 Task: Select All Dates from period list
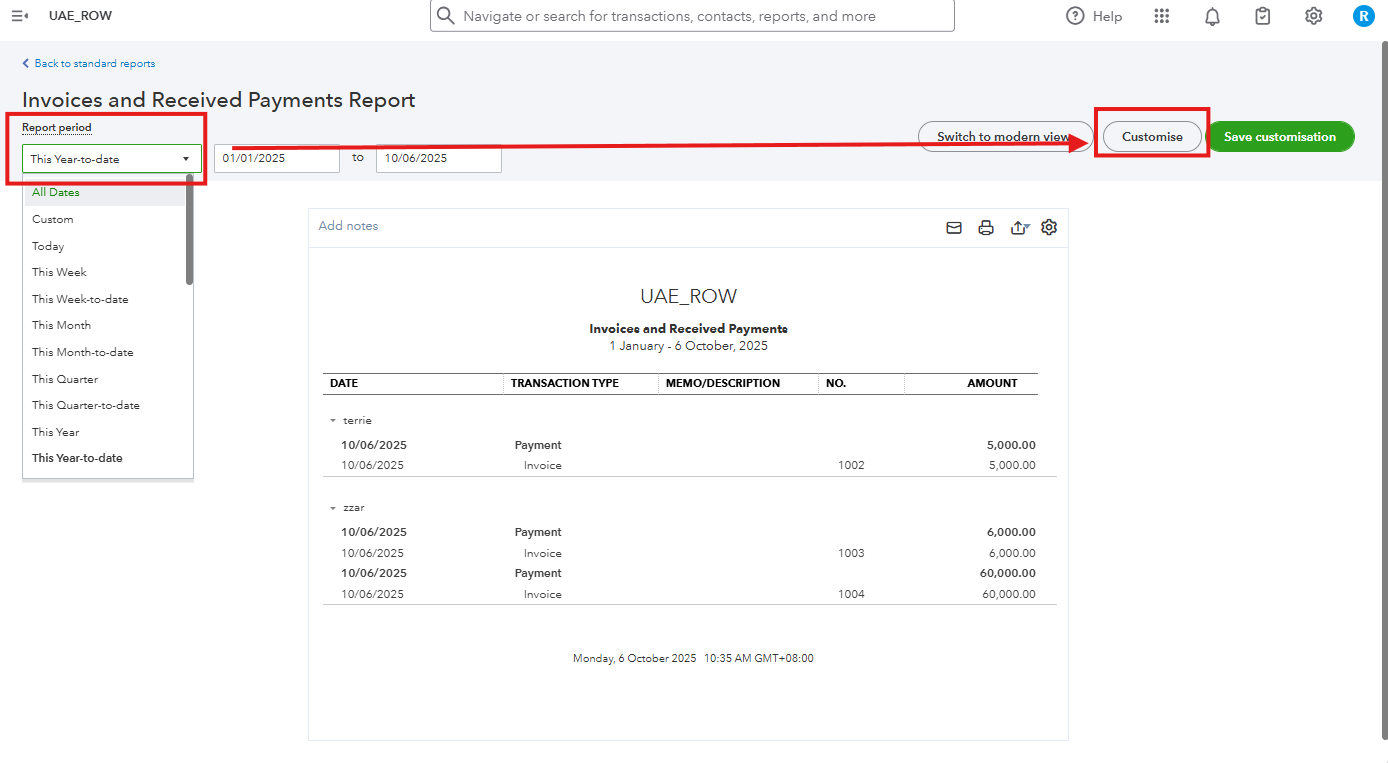tap(56, 192)
